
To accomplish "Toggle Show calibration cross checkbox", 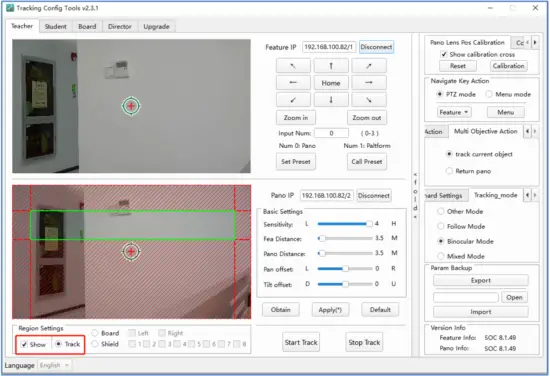I will pyautogui.click(x=444, y=54).
